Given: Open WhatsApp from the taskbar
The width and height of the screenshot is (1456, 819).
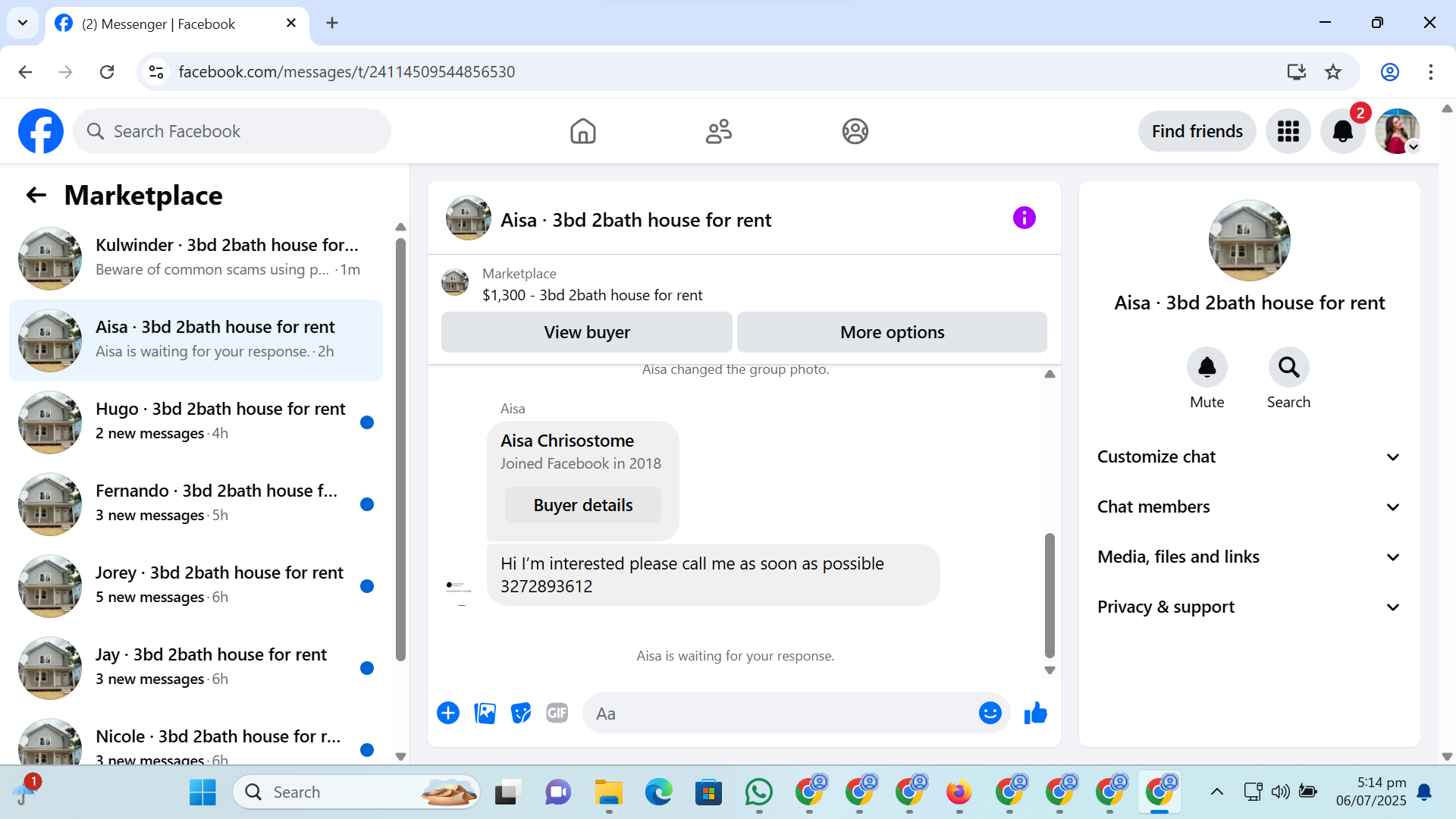Looking at the screenshot, I should click(758, 792).
